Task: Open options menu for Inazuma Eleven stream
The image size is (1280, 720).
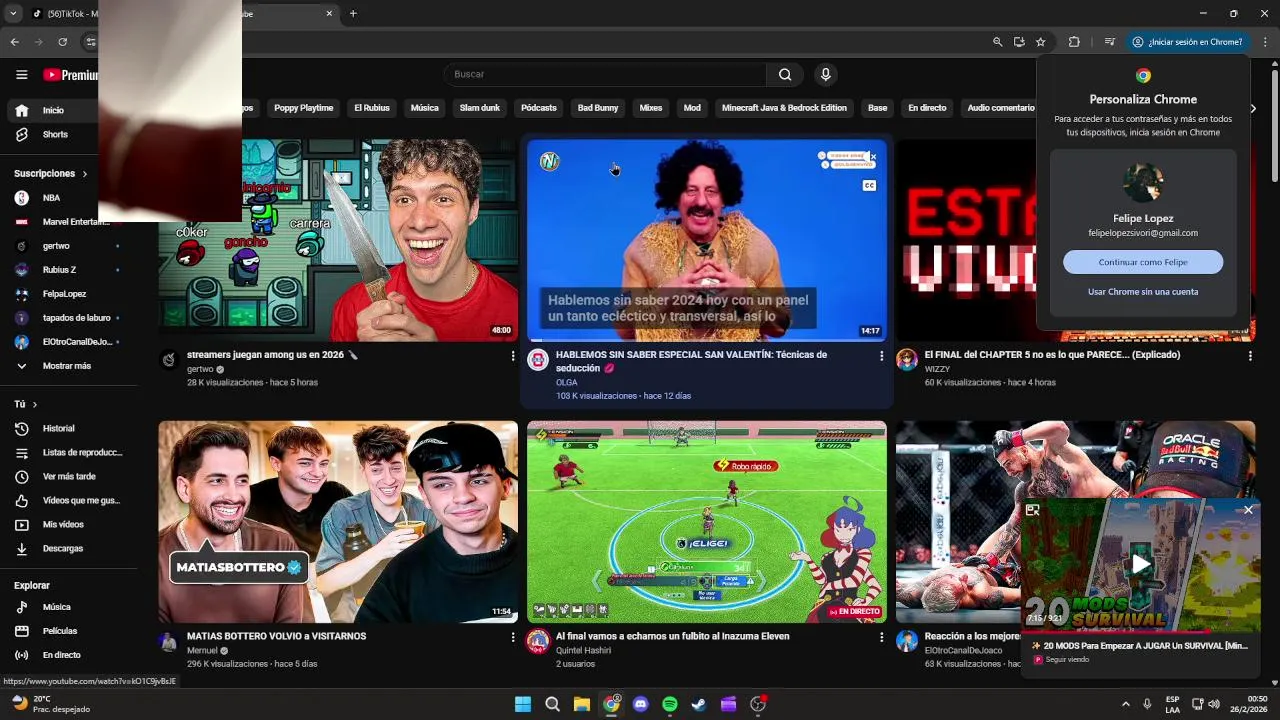Action: click(881, 637)
